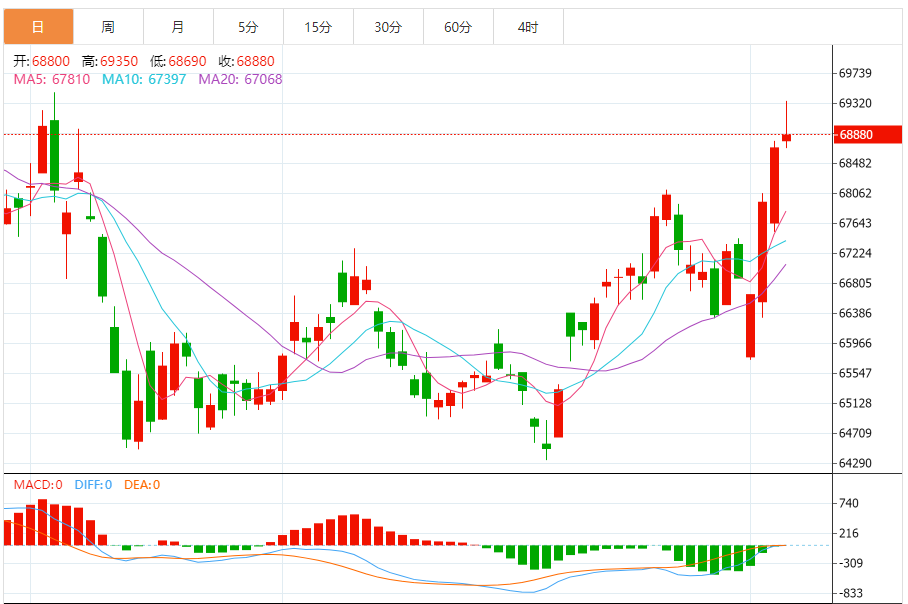Click the MACD:0 indicator label
This screenshot has height=604, width=908.
38,485
